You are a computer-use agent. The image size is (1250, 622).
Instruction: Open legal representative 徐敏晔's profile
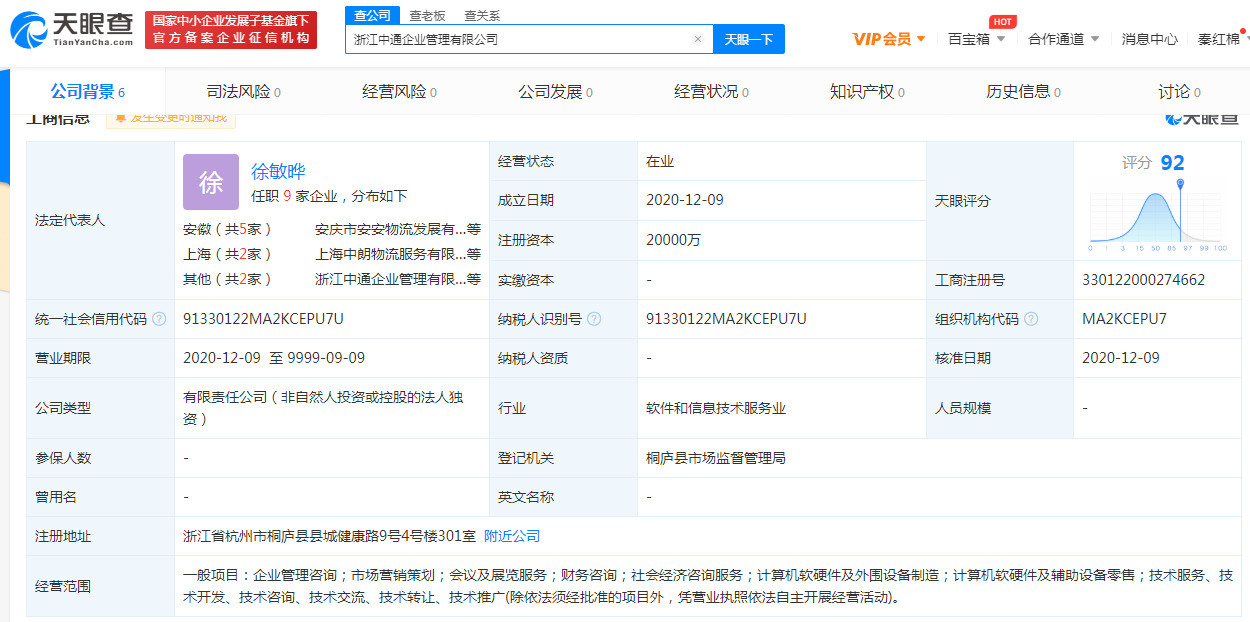pos(278,171)
